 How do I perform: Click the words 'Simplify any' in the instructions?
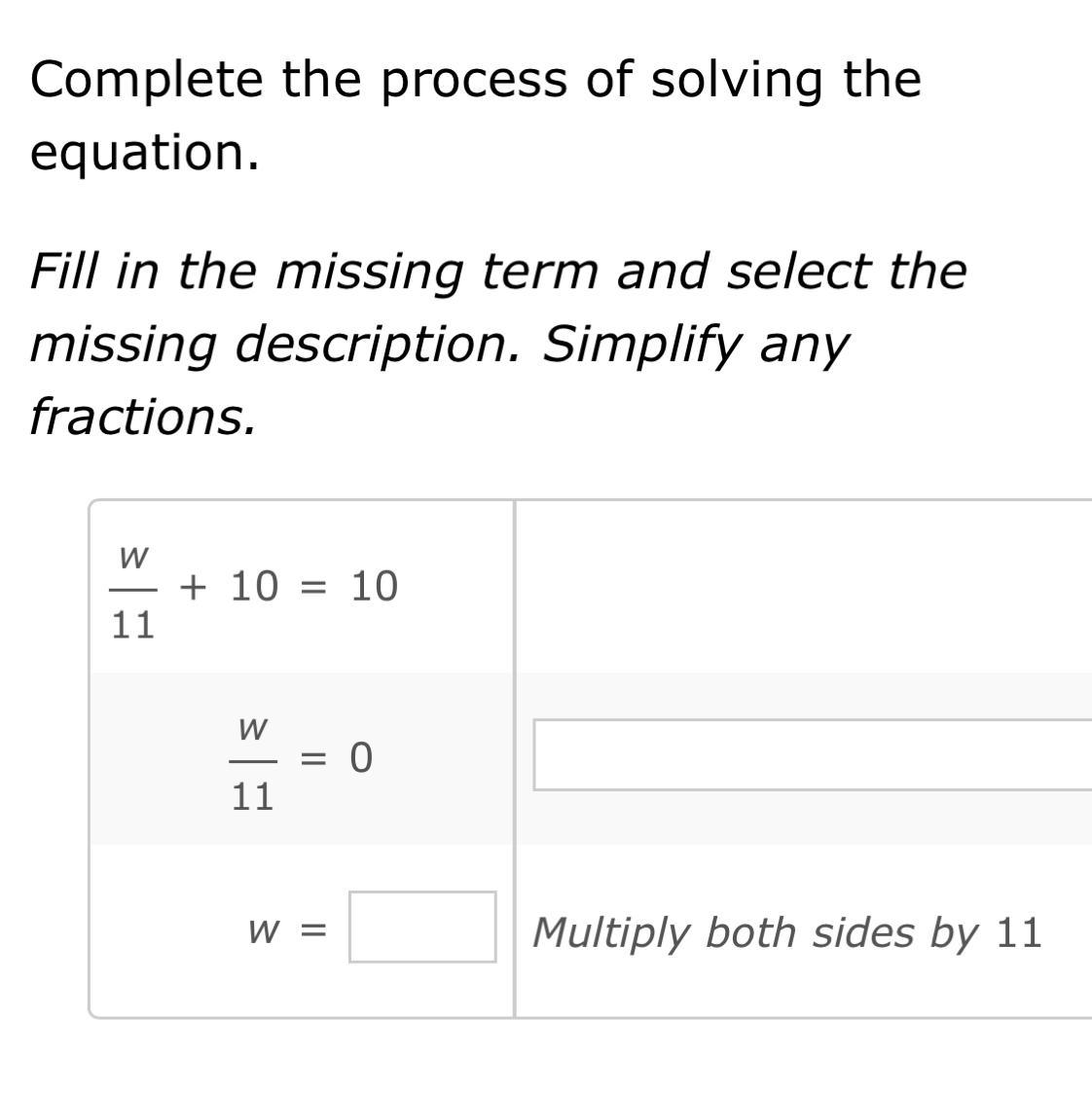(695, 344)
